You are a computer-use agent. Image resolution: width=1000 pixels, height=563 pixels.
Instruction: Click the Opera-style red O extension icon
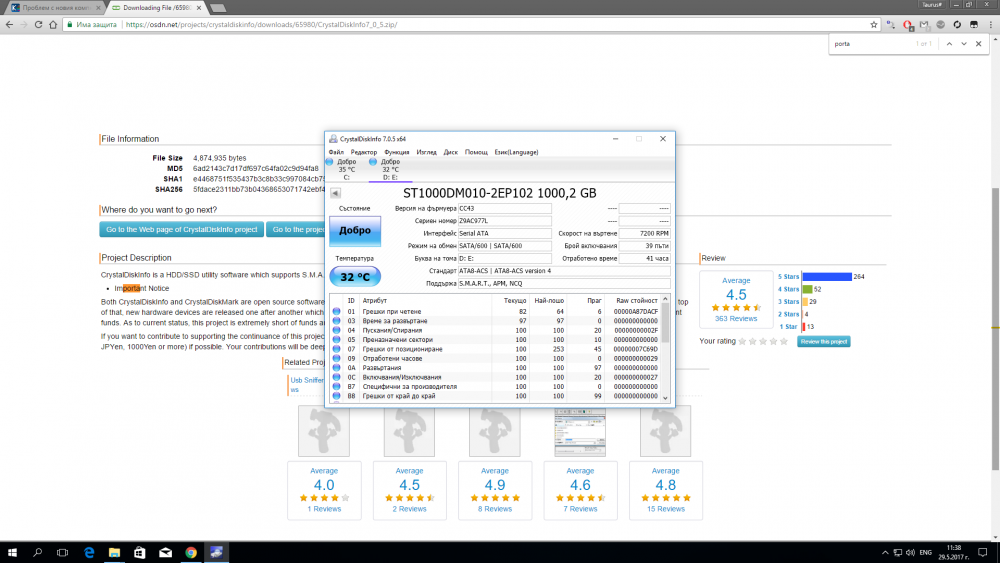point(908,25)
